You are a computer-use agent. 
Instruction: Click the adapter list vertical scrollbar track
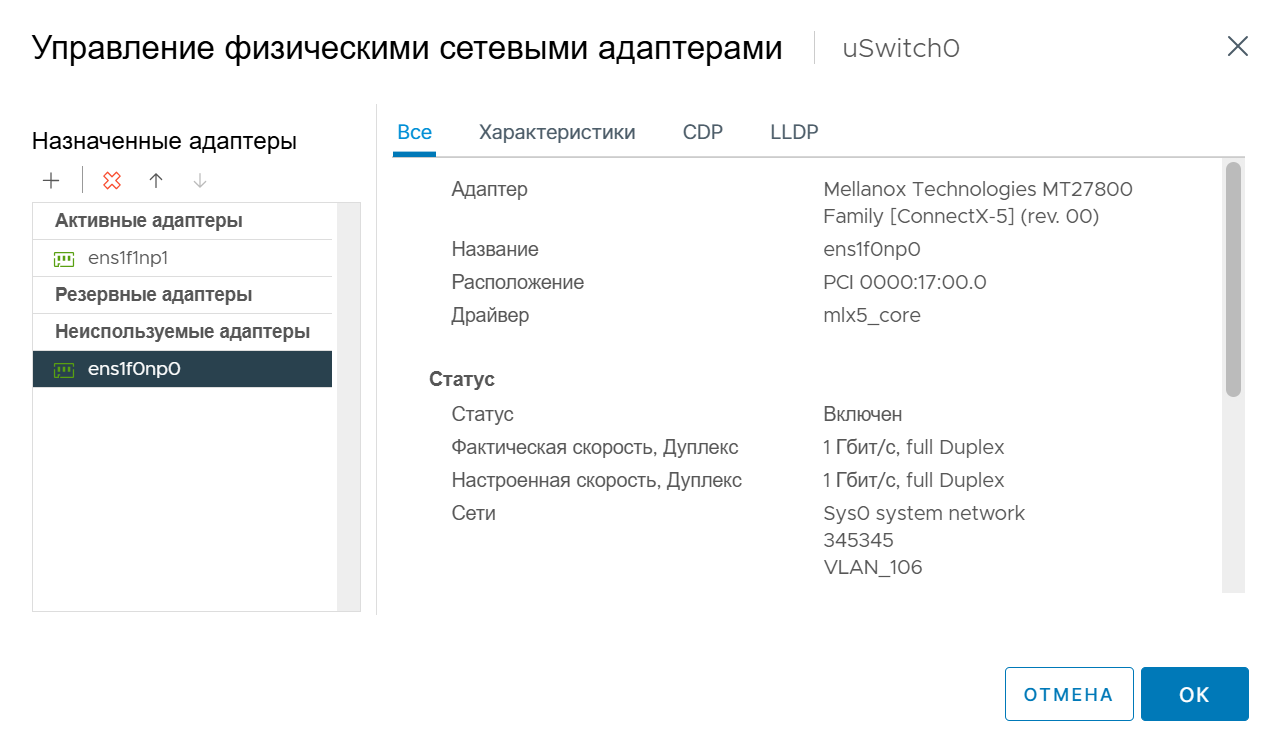(x=348, y=406)
